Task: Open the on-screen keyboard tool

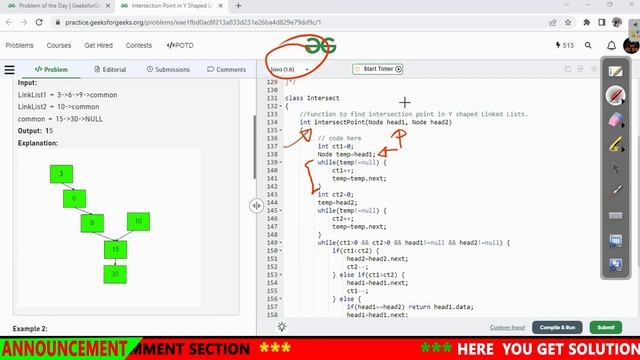Action: point(616,216)
